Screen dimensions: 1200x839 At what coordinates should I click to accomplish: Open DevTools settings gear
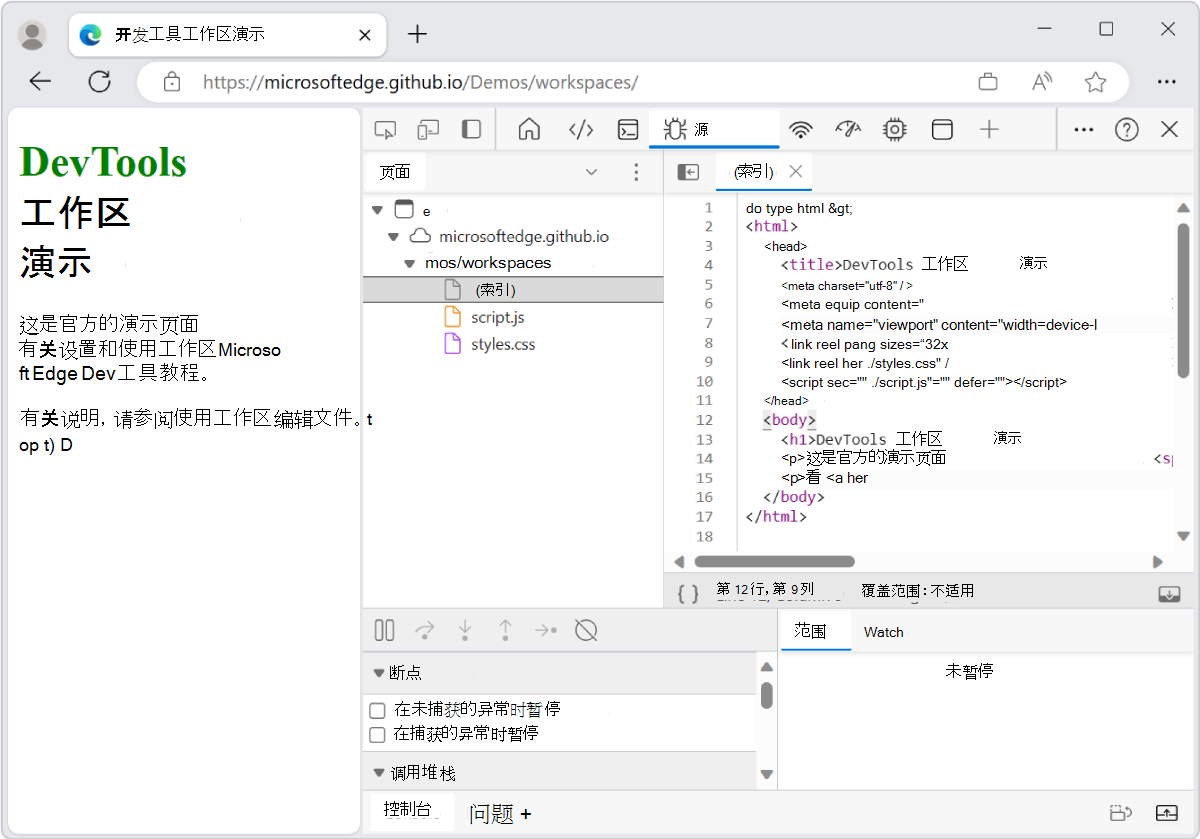coord(894,129)
